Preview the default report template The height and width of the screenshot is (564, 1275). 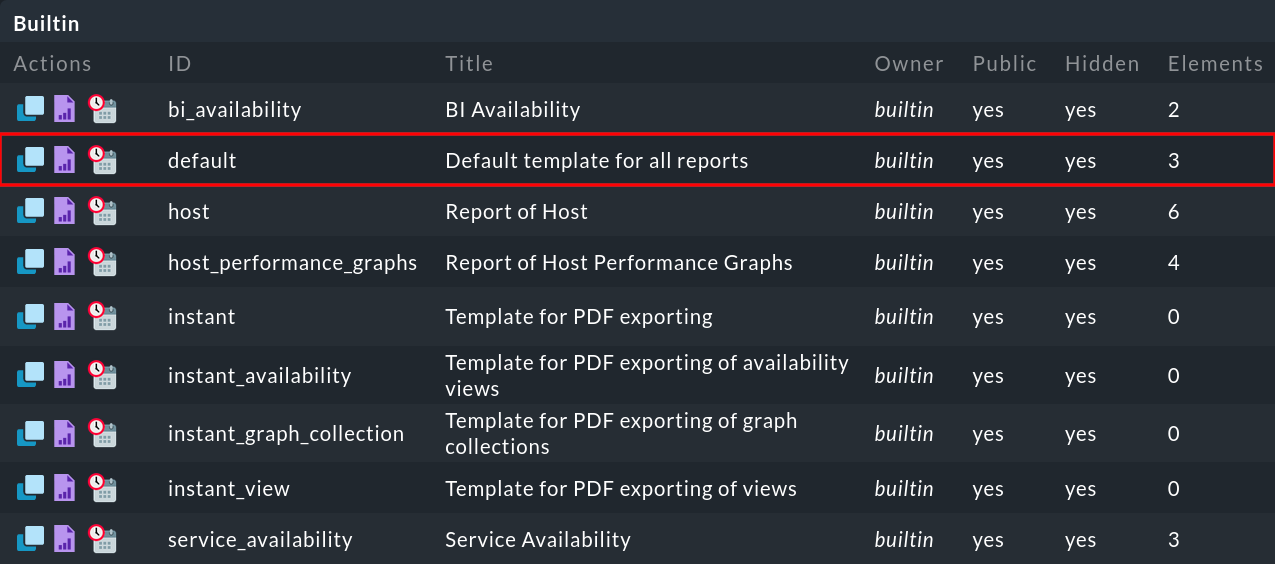[65, 160]
